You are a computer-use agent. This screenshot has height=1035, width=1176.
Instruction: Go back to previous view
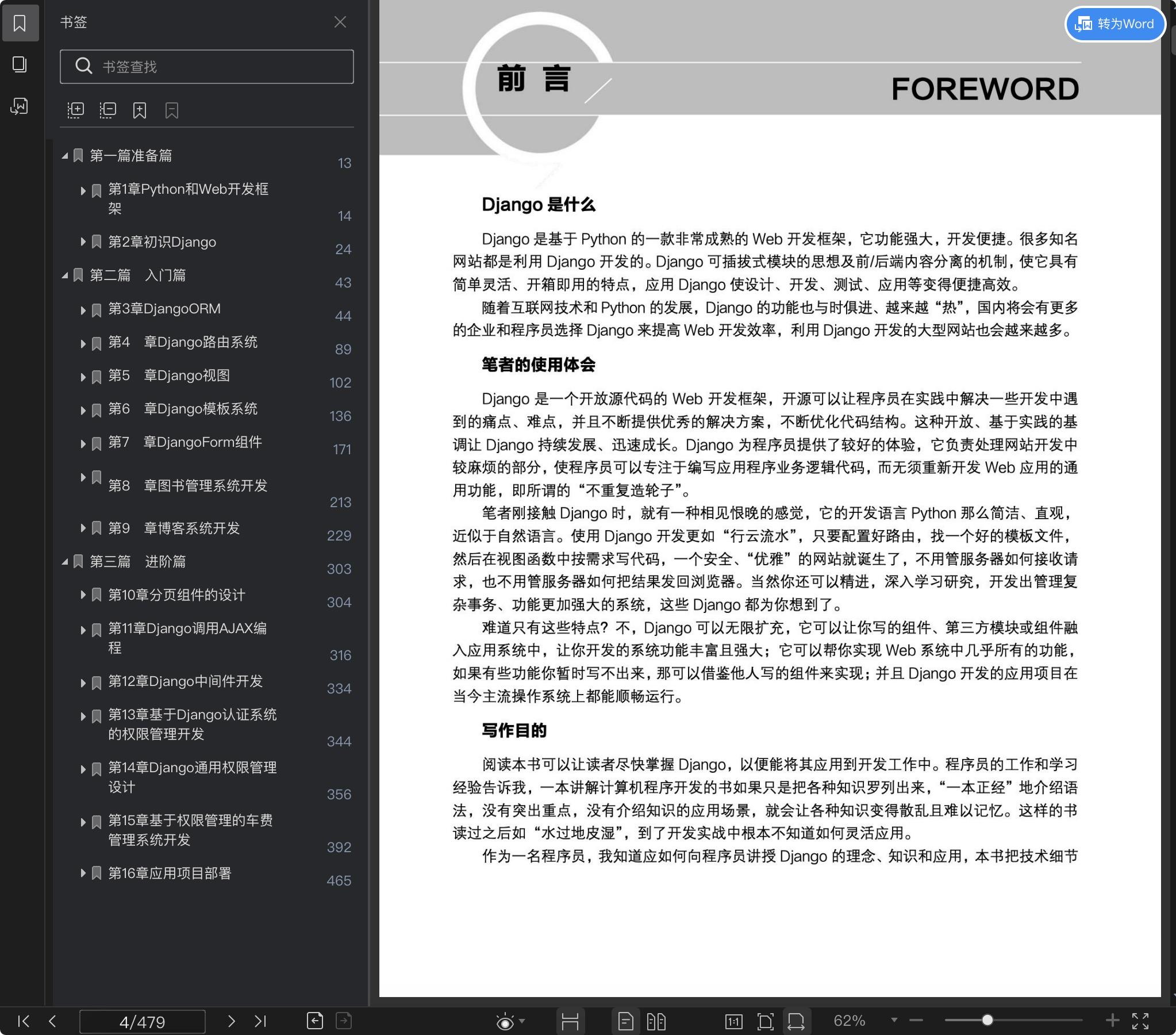315,1021
